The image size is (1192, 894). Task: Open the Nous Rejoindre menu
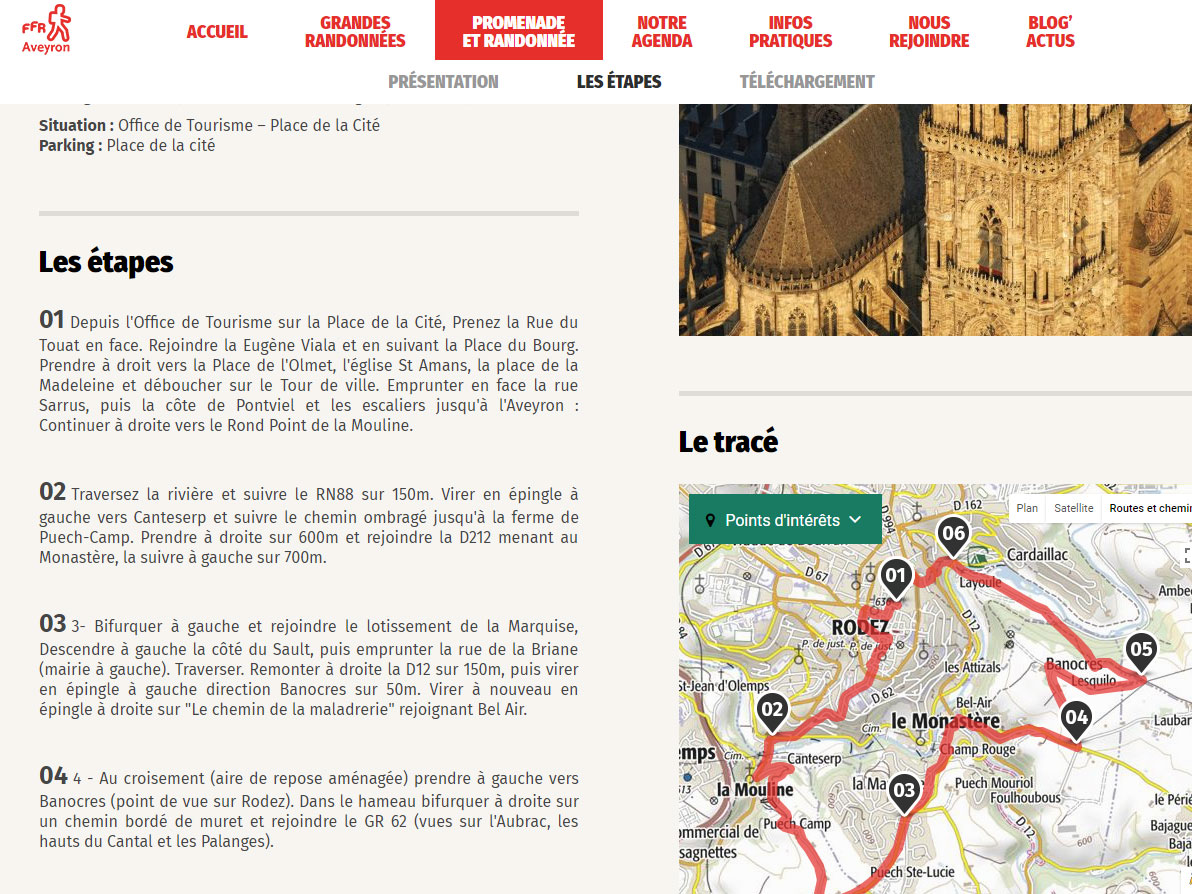click(x=929, y=32)
